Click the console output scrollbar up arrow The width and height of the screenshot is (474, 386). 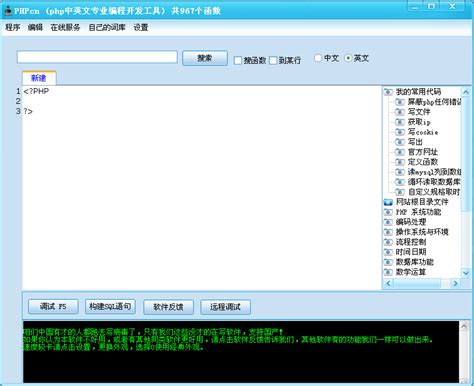464,326
